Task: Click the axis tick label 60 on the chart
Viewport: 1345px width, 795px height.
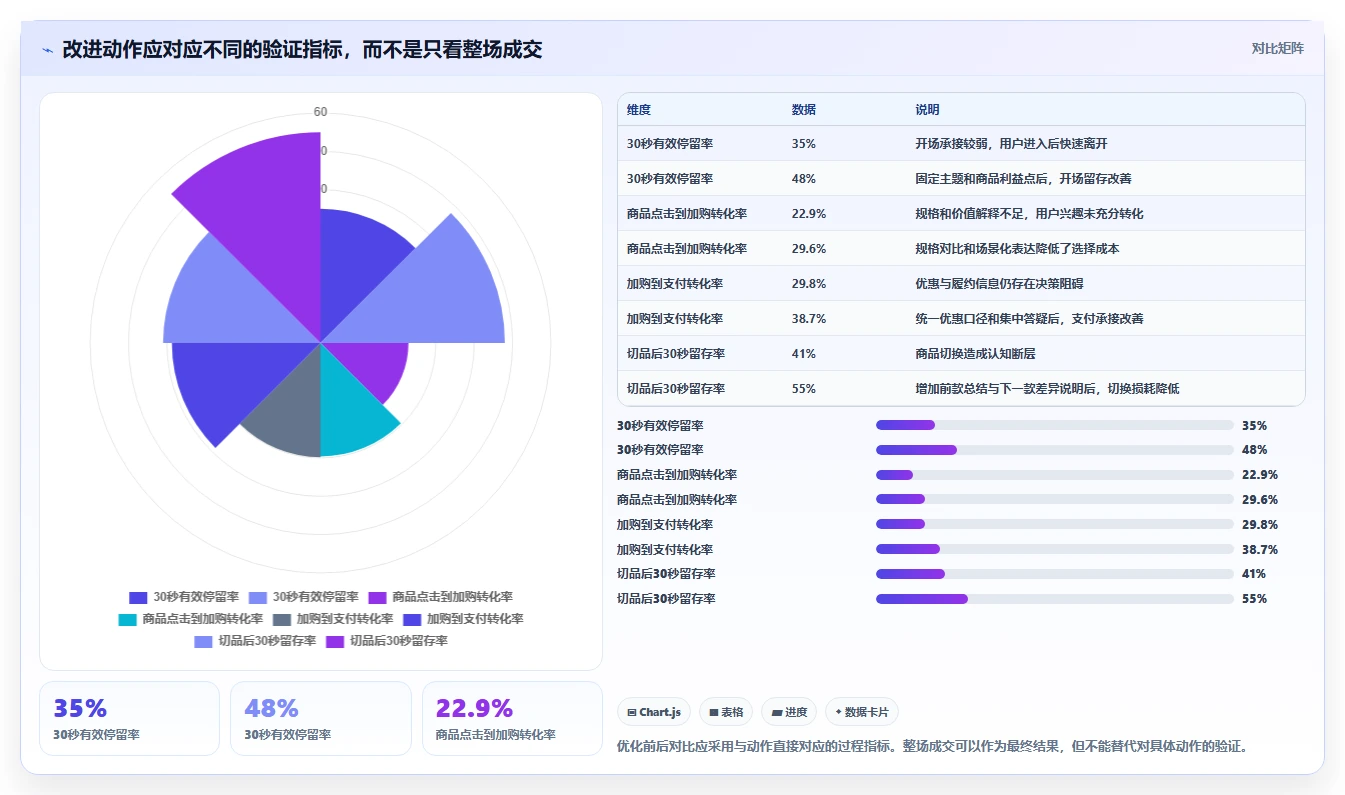Action: pyautogui.click(x=320, y=112)
